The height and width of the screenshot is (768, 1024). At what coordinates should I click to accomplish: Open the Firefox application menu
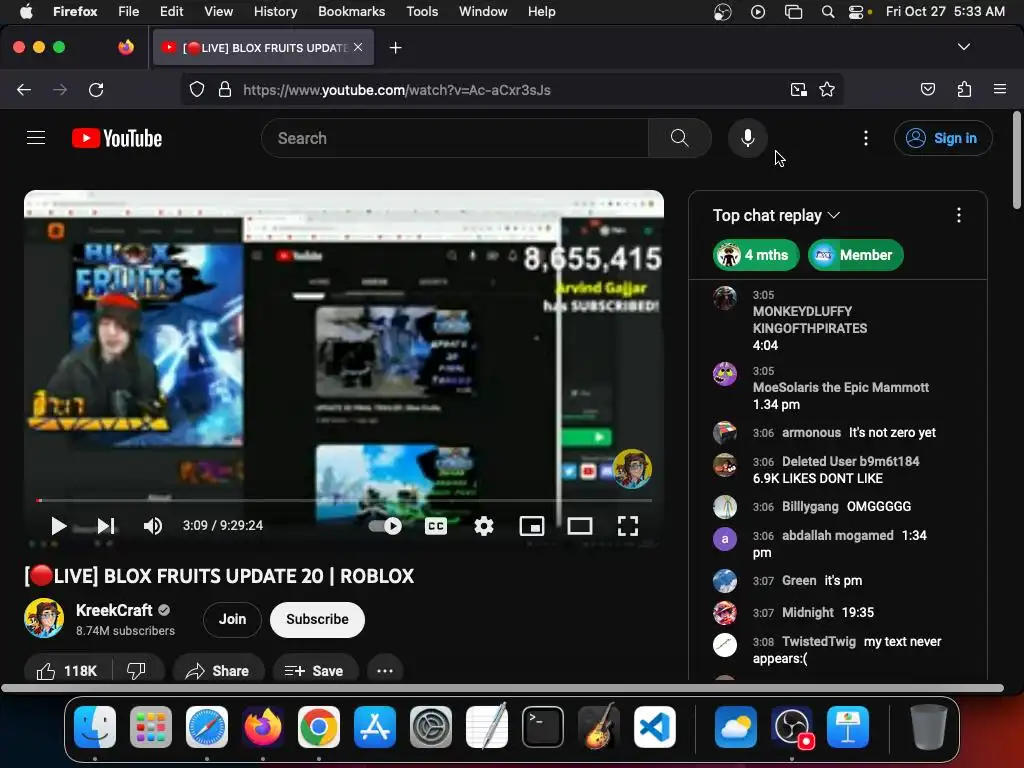(x=1000, y=89)
